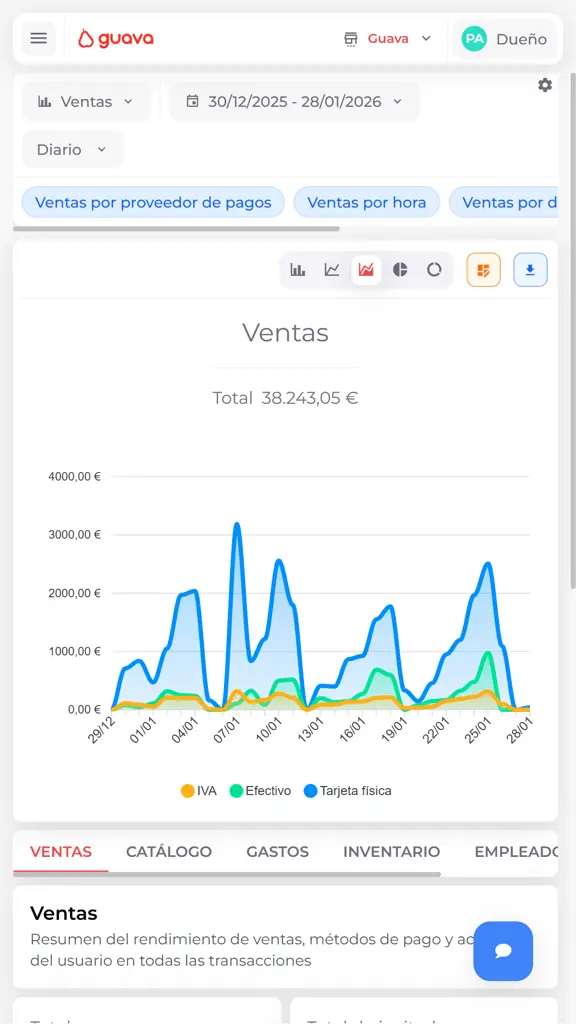
Task: Open the chat bubble widget
Action: [503, 951]
